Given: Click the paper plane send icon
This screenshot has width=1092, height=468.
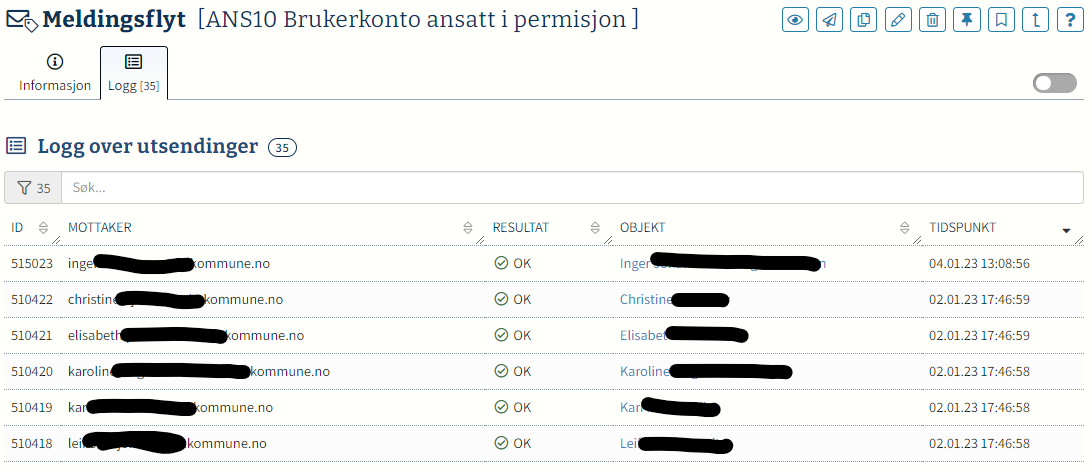Looking at the screenshot, I should (x=829, y=20).
